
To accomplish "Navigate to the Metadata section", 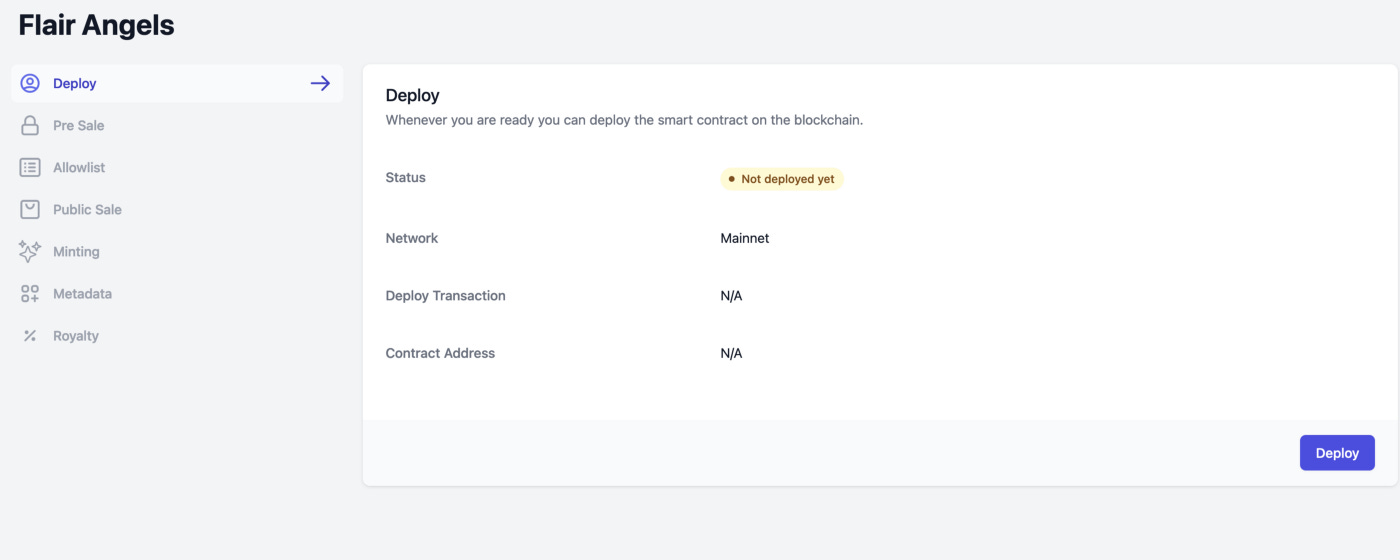I will (82, 294).
